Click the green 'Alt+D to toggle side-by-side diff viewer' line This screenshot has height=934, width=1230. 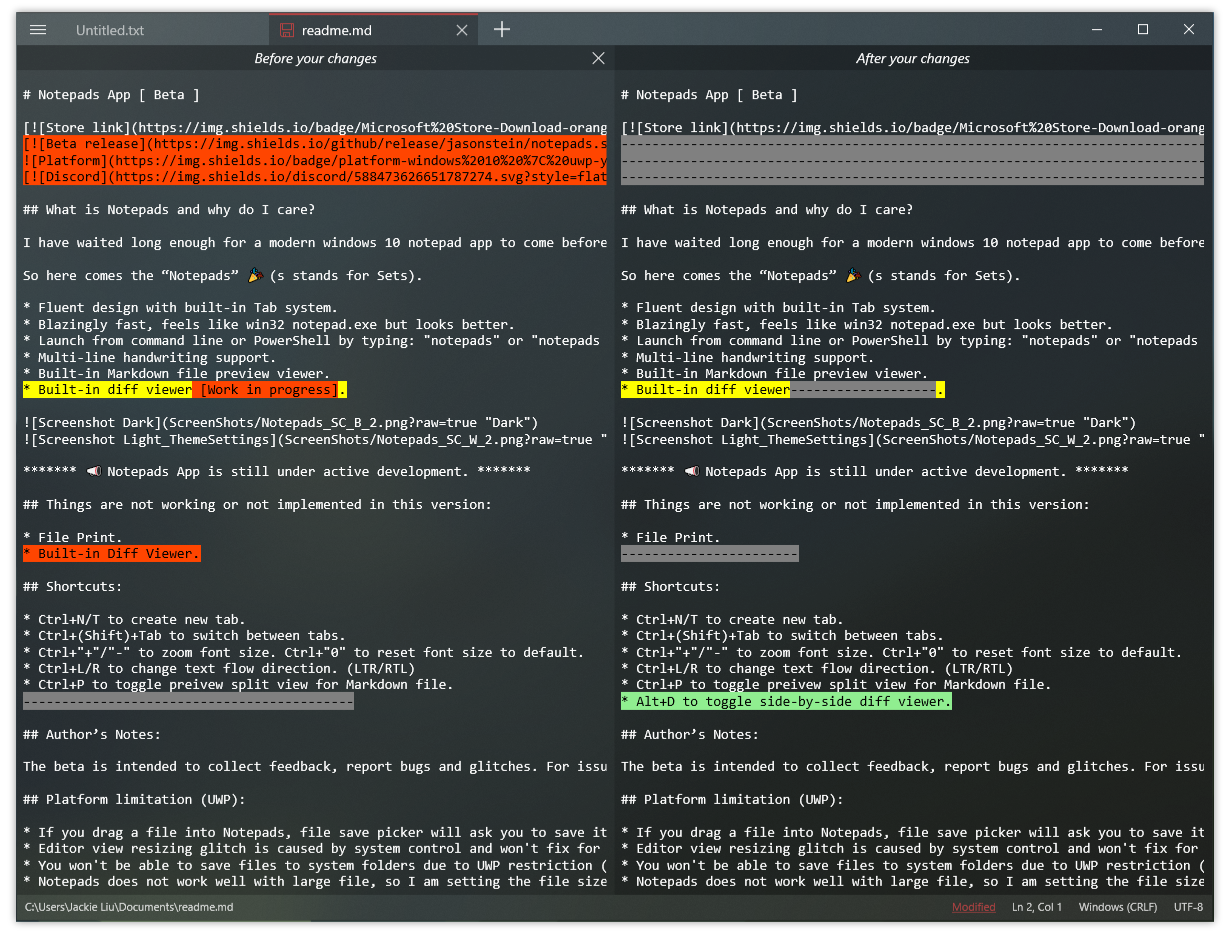[786, 701]
